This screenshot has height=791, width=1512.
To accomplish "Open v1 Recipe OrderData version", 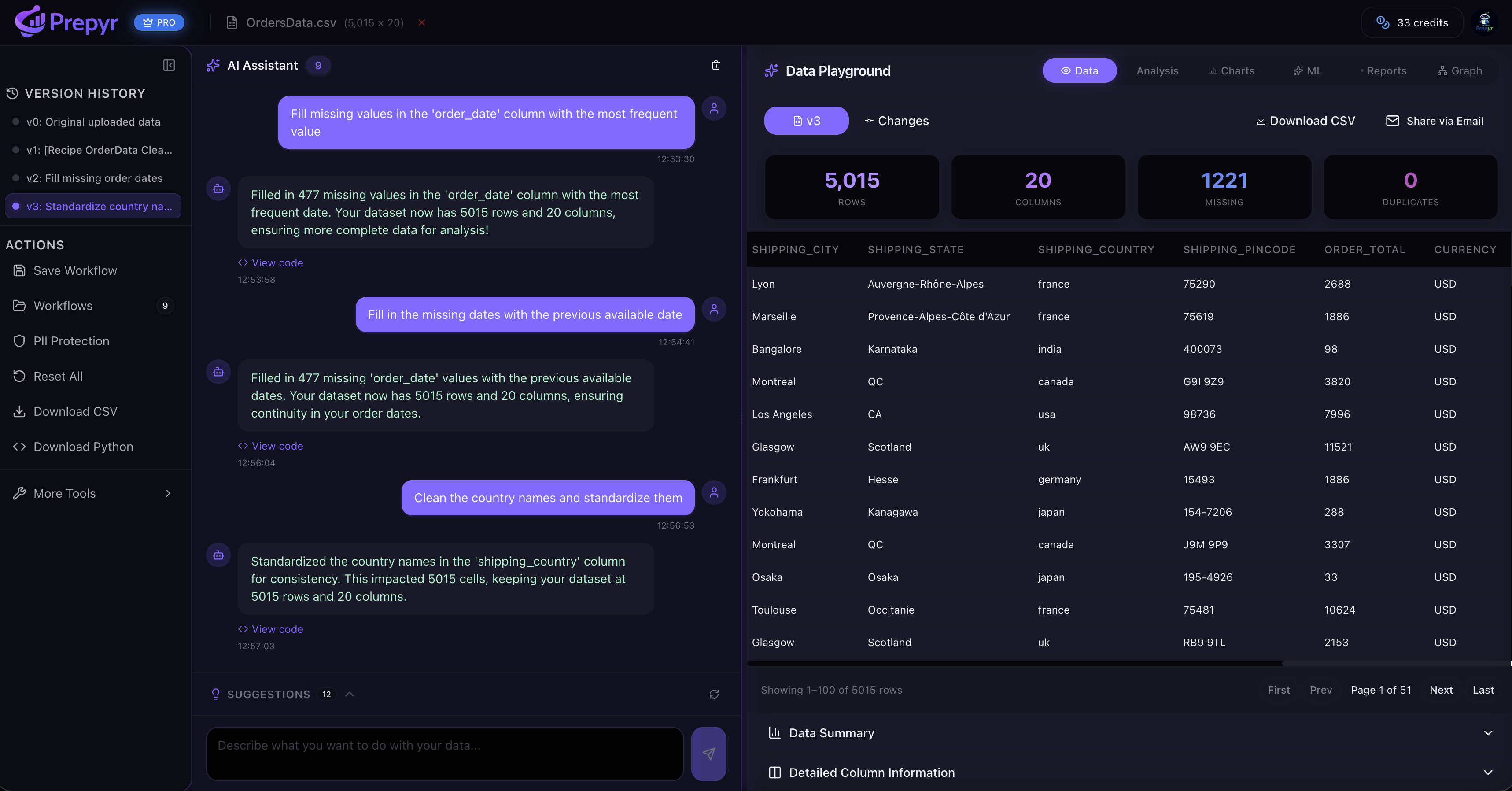I will (93, 150).
